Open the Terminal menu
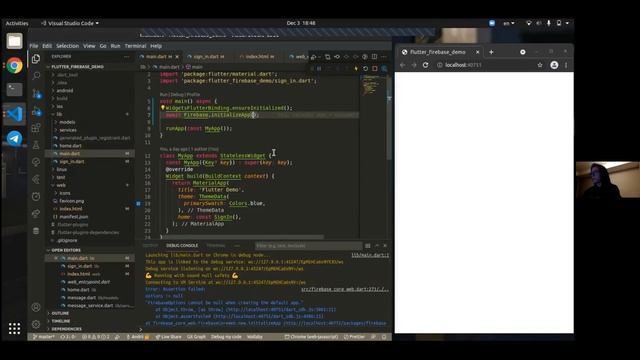The width and height of the screenshot is (640, 360). pos(135,46)
